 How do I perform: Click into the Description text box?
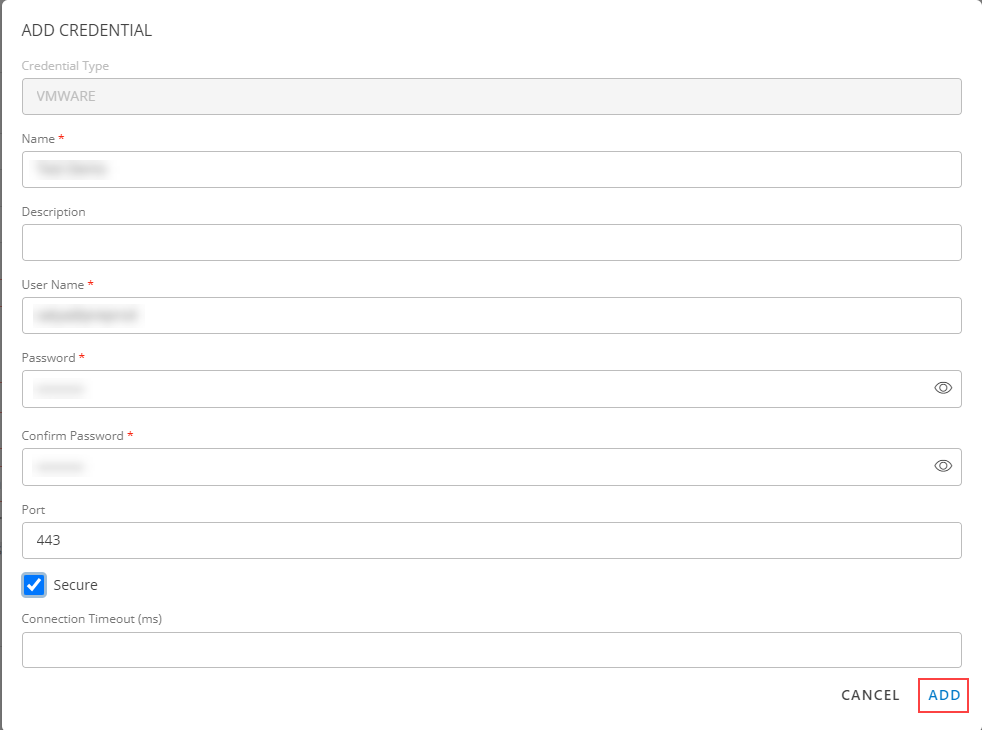[491, 243]
